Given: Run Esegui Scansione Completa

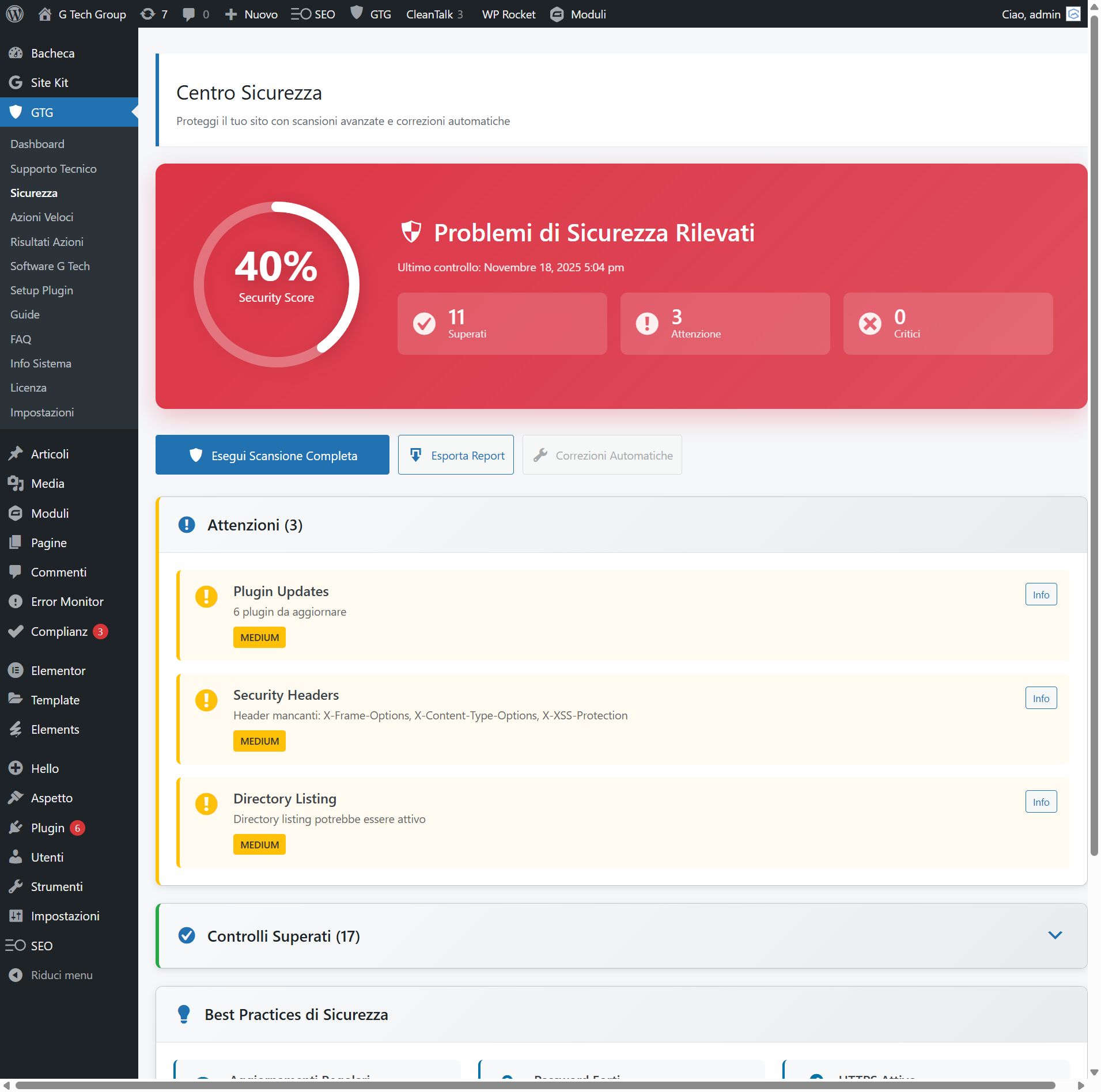Looking at the screenshot, I should [273, 455].
